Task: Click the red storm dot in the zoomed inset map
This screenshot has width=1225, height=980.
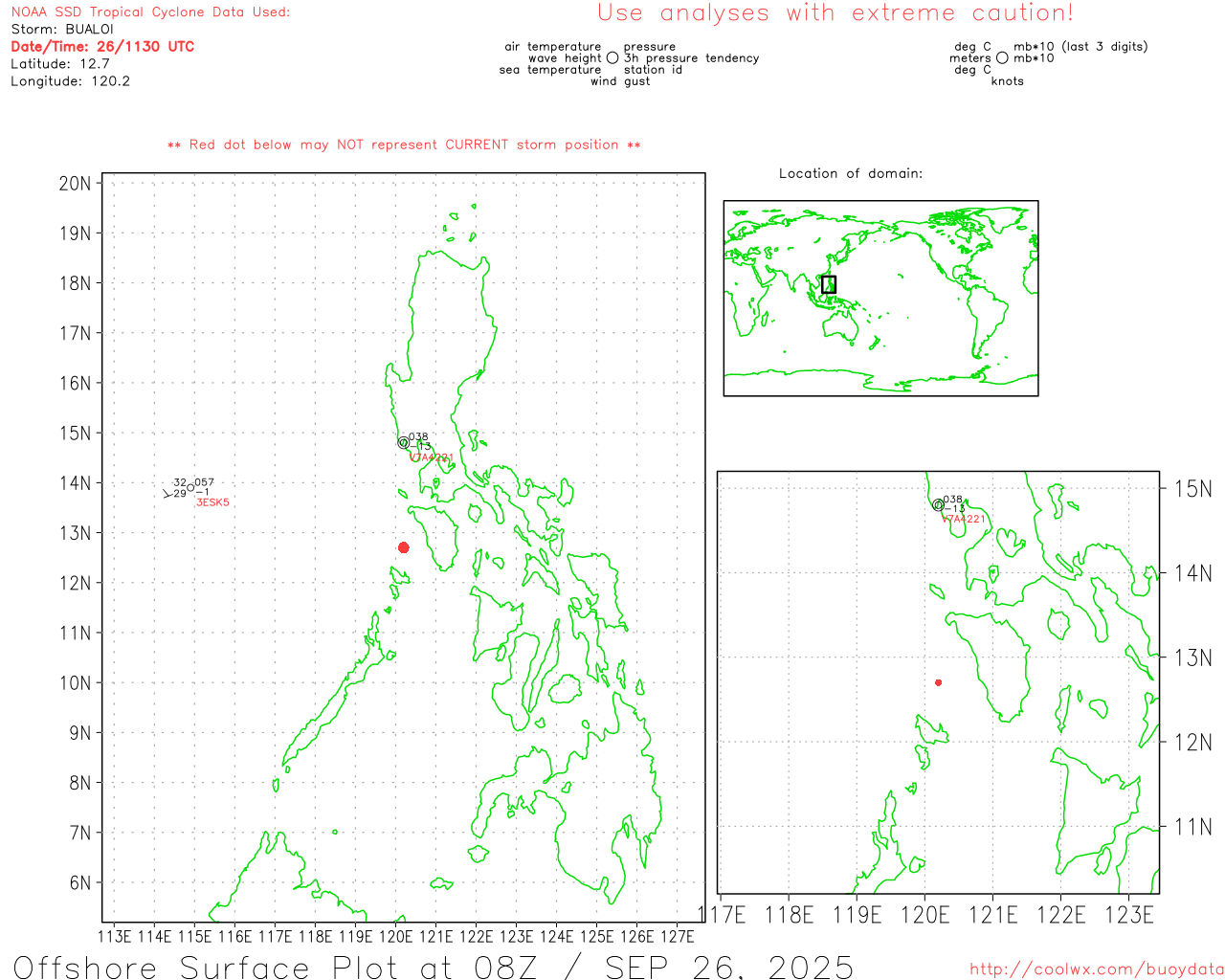Action: (939, 682)
